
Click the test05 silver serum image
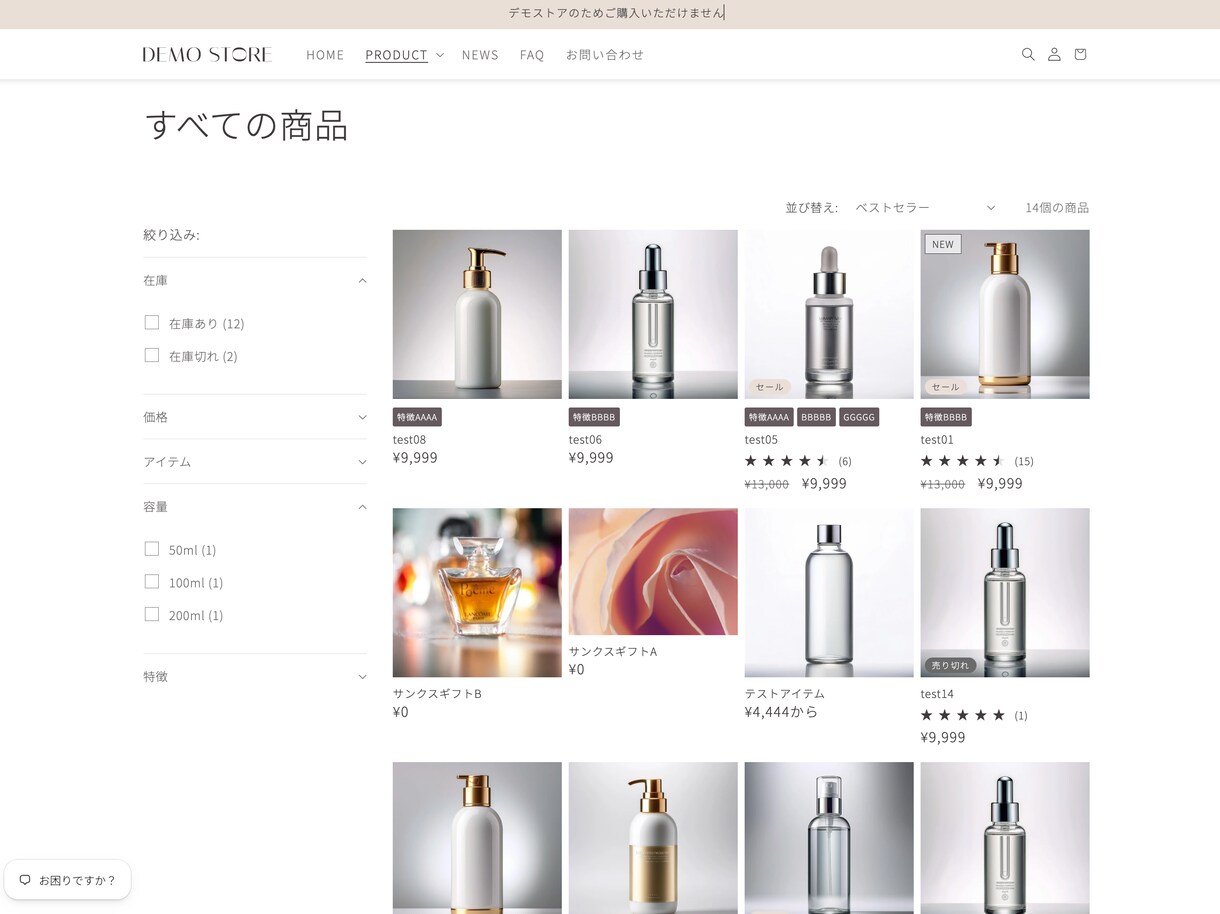click(829, 314)
